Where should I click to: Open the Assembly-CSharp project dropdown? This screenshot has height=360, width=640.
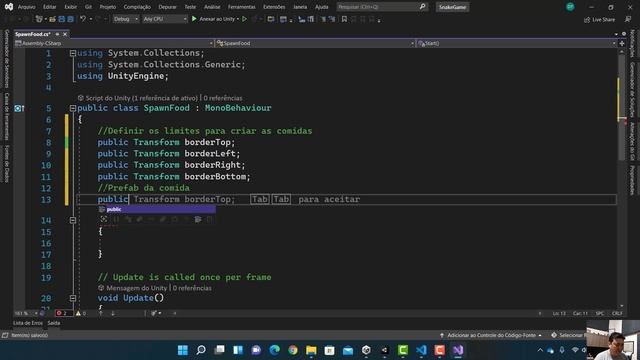click(x=114, y=43)
